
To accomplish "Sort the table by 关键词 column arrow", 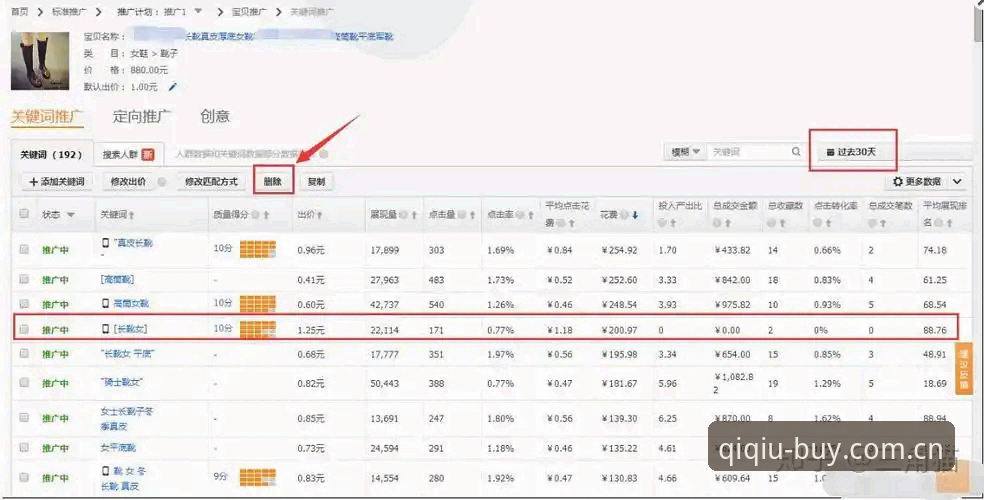I will (x=132, y=215).
